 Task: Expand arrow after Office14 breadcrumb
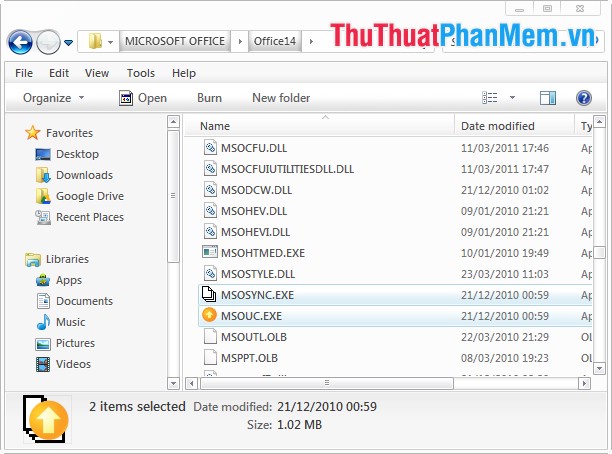(311, 41)
